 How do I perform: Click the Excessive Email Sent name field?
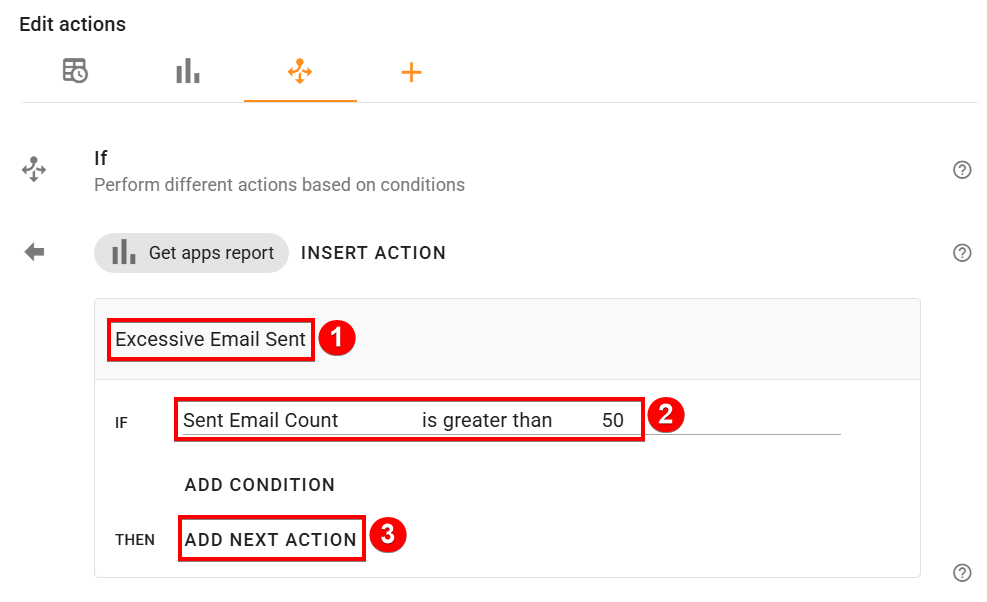tap(211, 339)
